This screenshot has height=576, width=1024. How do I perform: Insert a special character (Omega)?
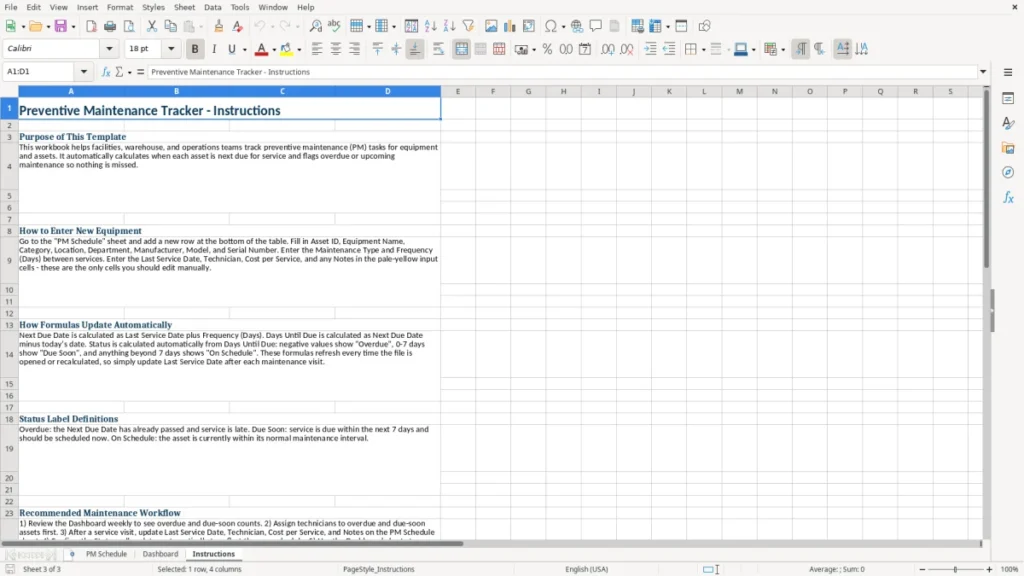point(551,26)
